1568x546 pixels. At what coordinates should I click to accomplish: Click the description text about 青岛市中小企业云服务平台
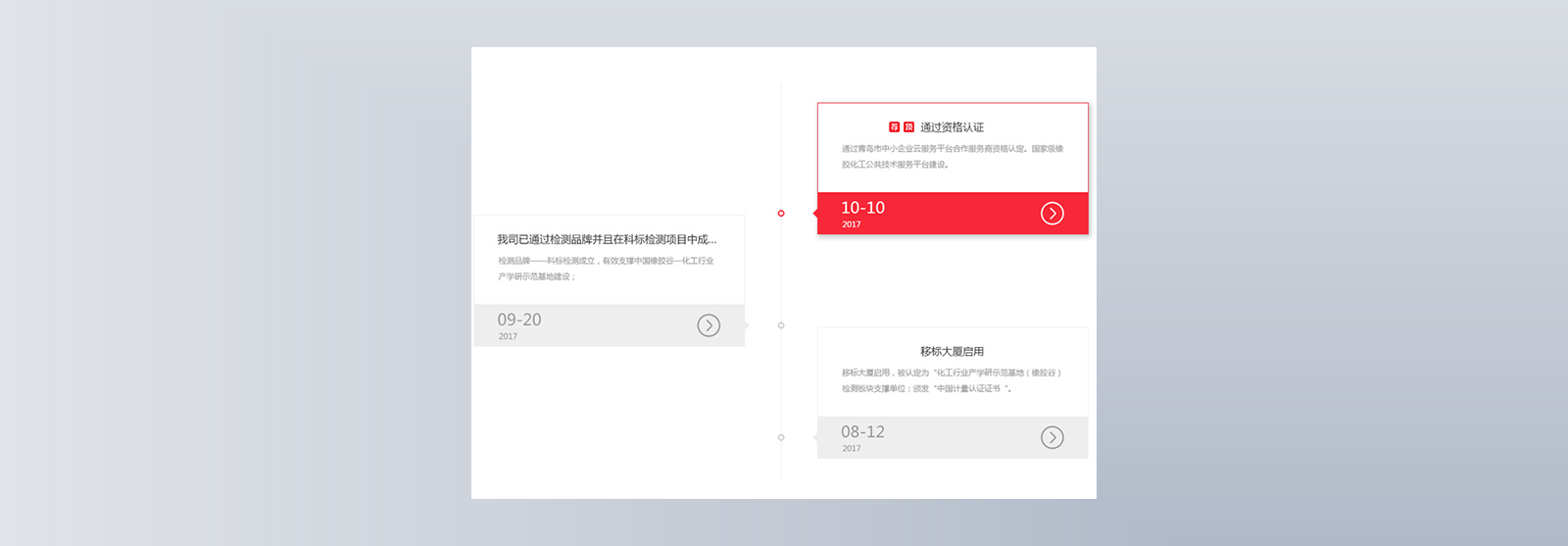pos(953,157)
